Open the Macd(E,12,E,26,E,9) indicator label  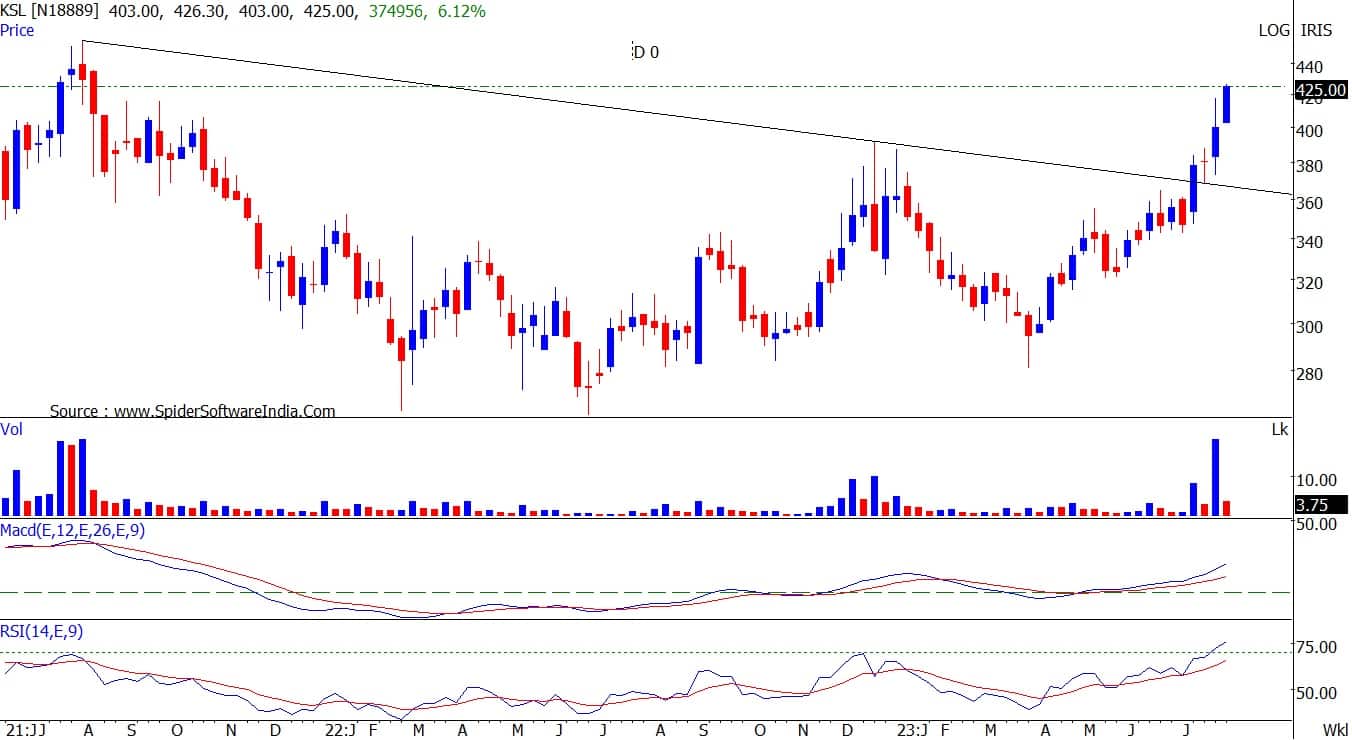(x=72, y=531)
